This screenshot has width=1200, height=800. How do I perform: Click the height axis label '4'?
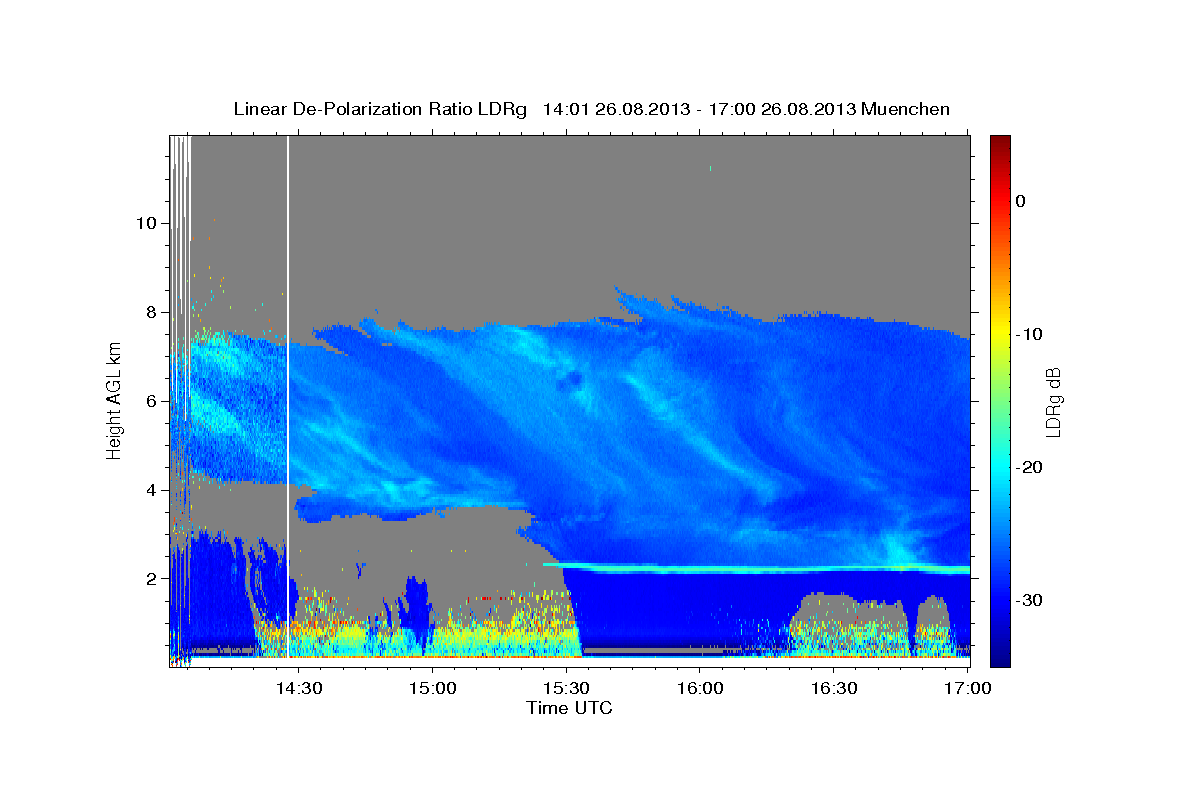pos(149,490)
